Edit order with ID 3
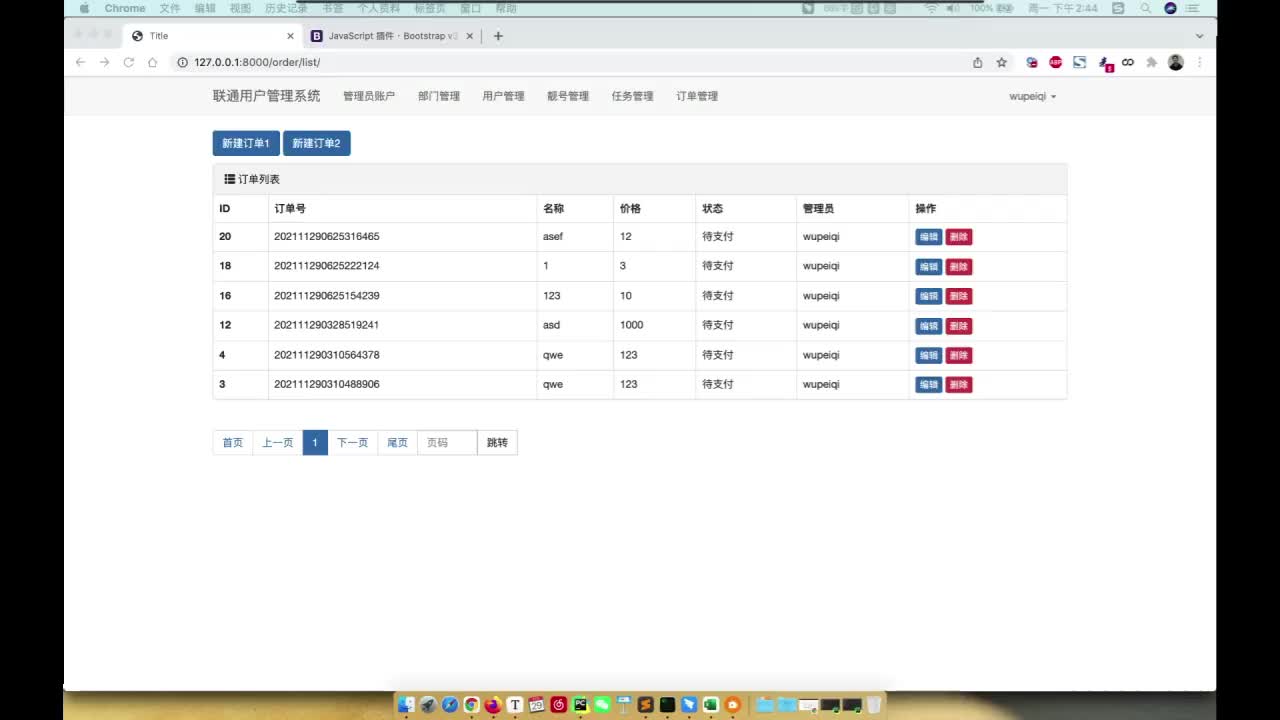The image size is (1280, 720). pos(929,385)
